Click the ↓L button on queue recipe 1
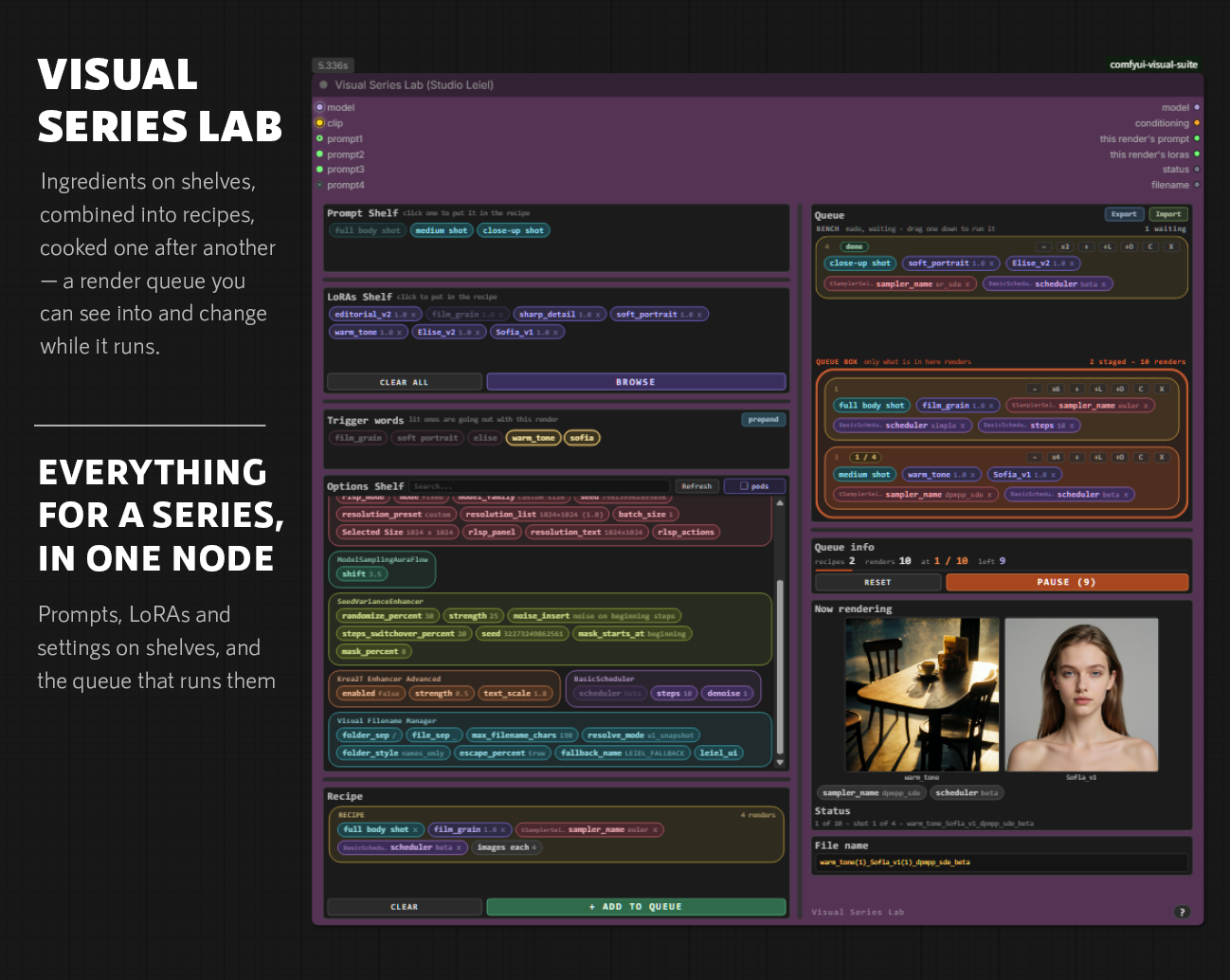1230x980 pixels. (x=1098, y=389)
